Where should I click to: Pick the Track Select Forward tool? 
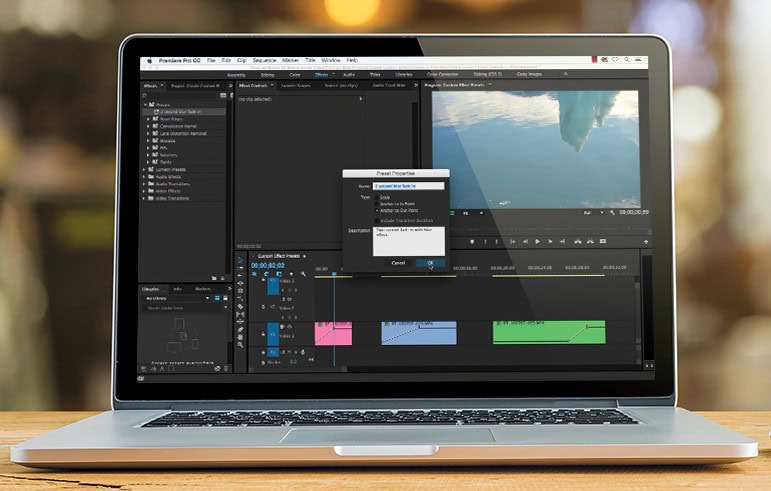(240, 268)
